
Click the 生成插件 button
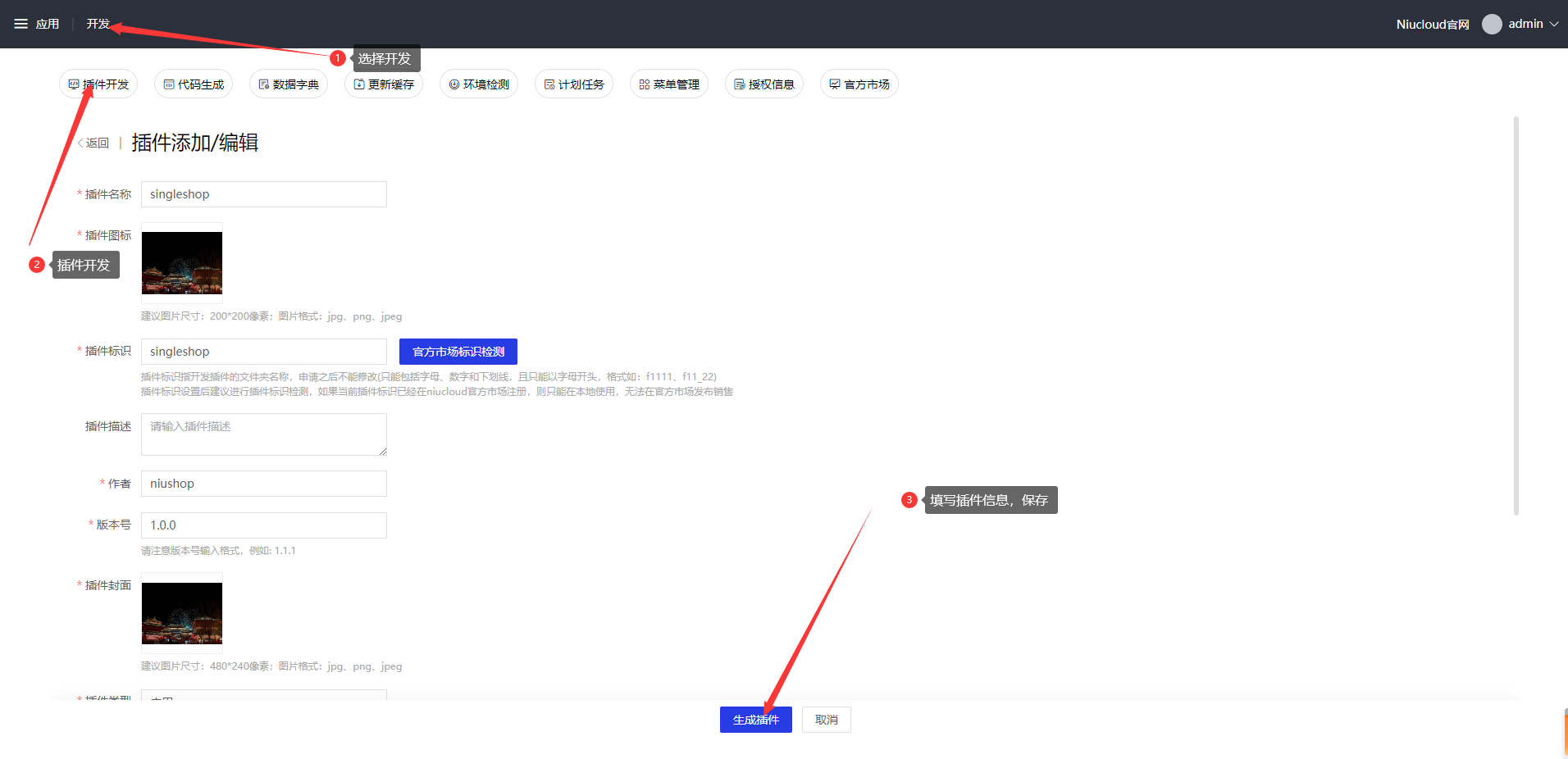(755, 720)
